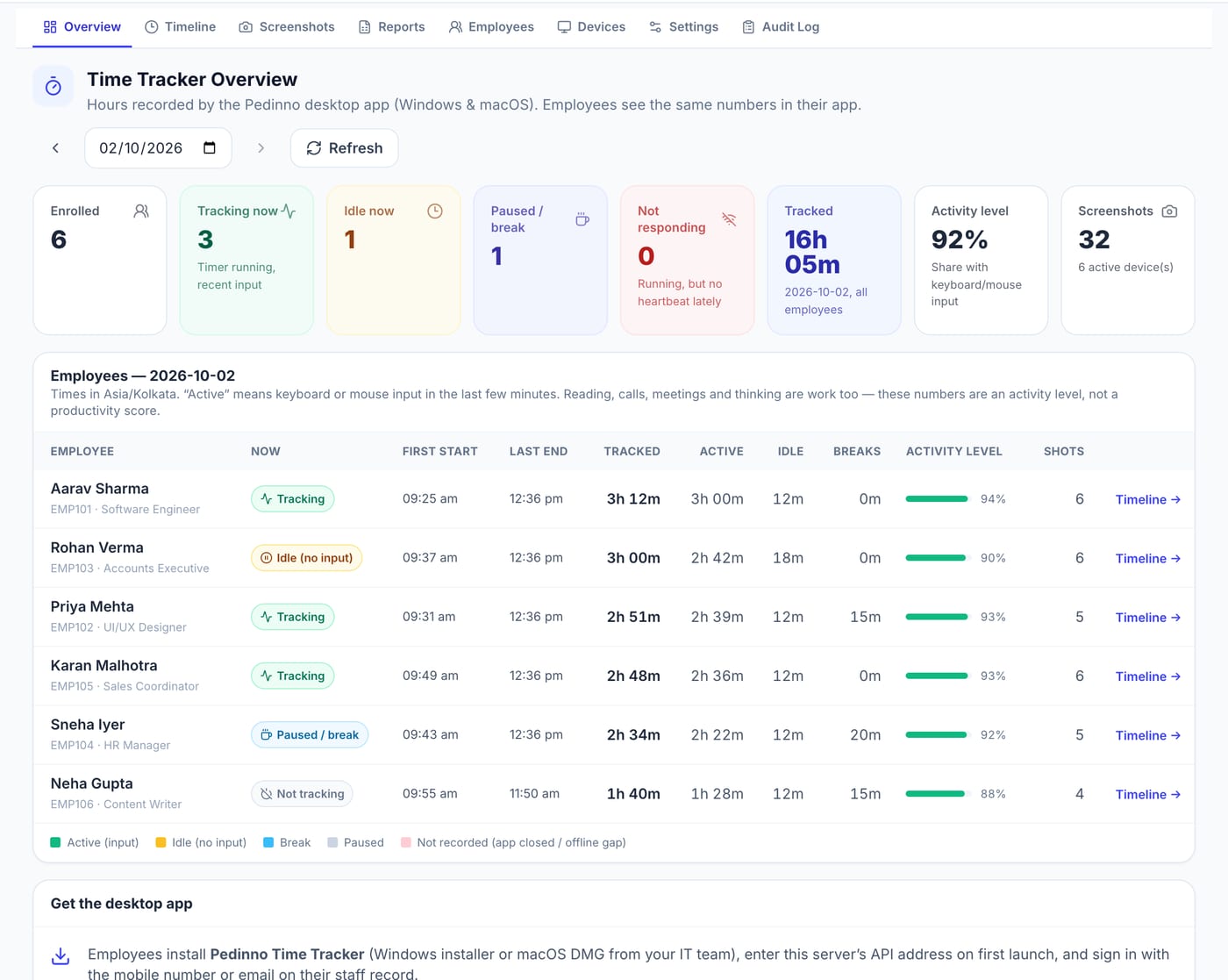The width and height of the screenshot is (1228, 980).
Task: Click Rohan Verma's Idle (no input) badge
Action: tap(307, 558)
